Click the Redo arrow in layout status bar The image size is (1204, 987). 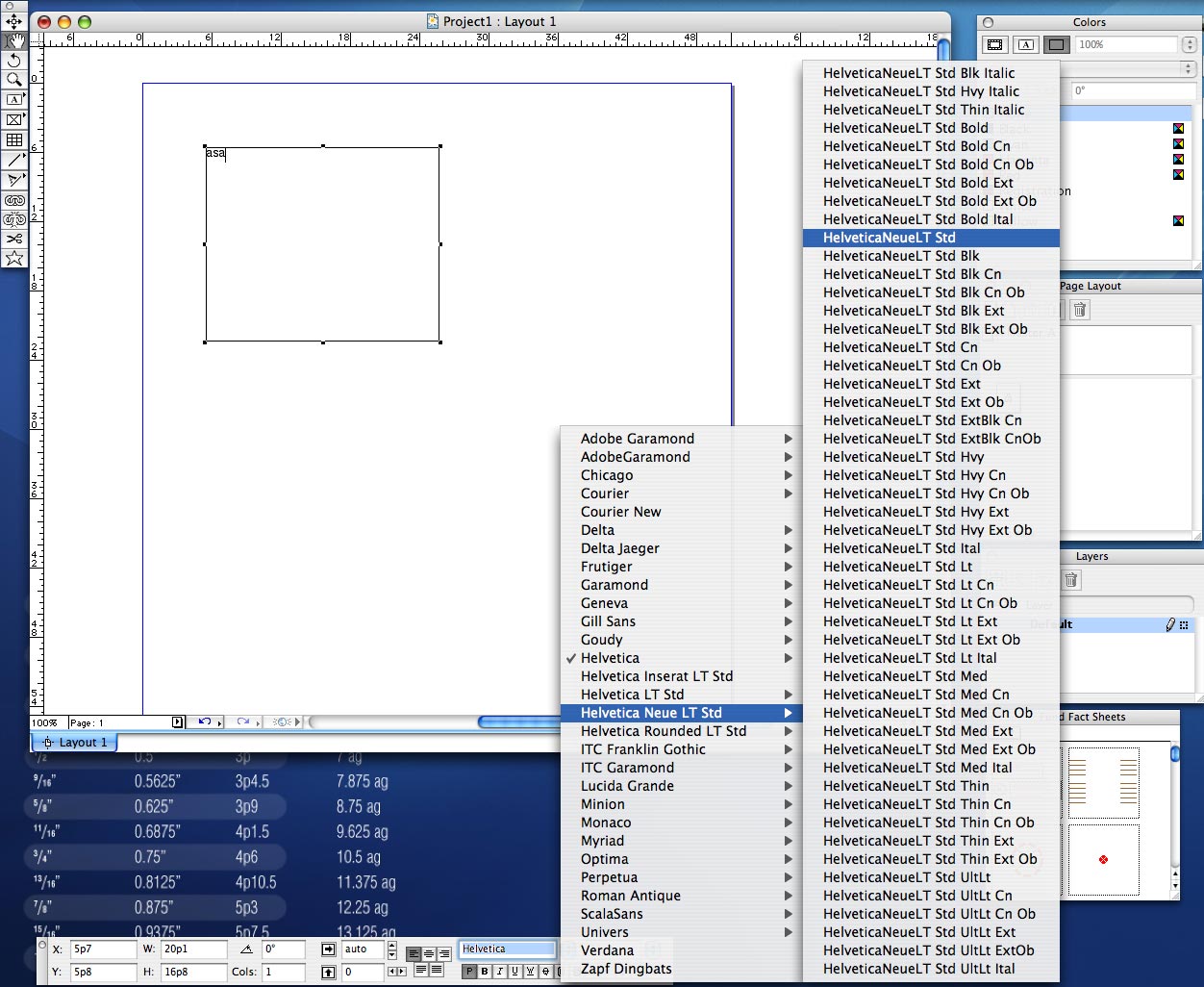click(x=242, y=721)
